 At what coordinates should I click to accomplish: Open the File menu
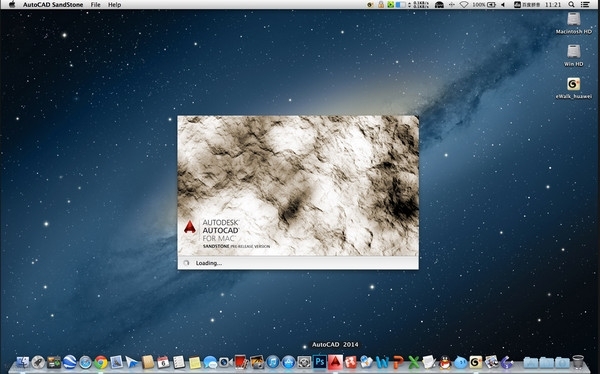(x=96, y=5)
